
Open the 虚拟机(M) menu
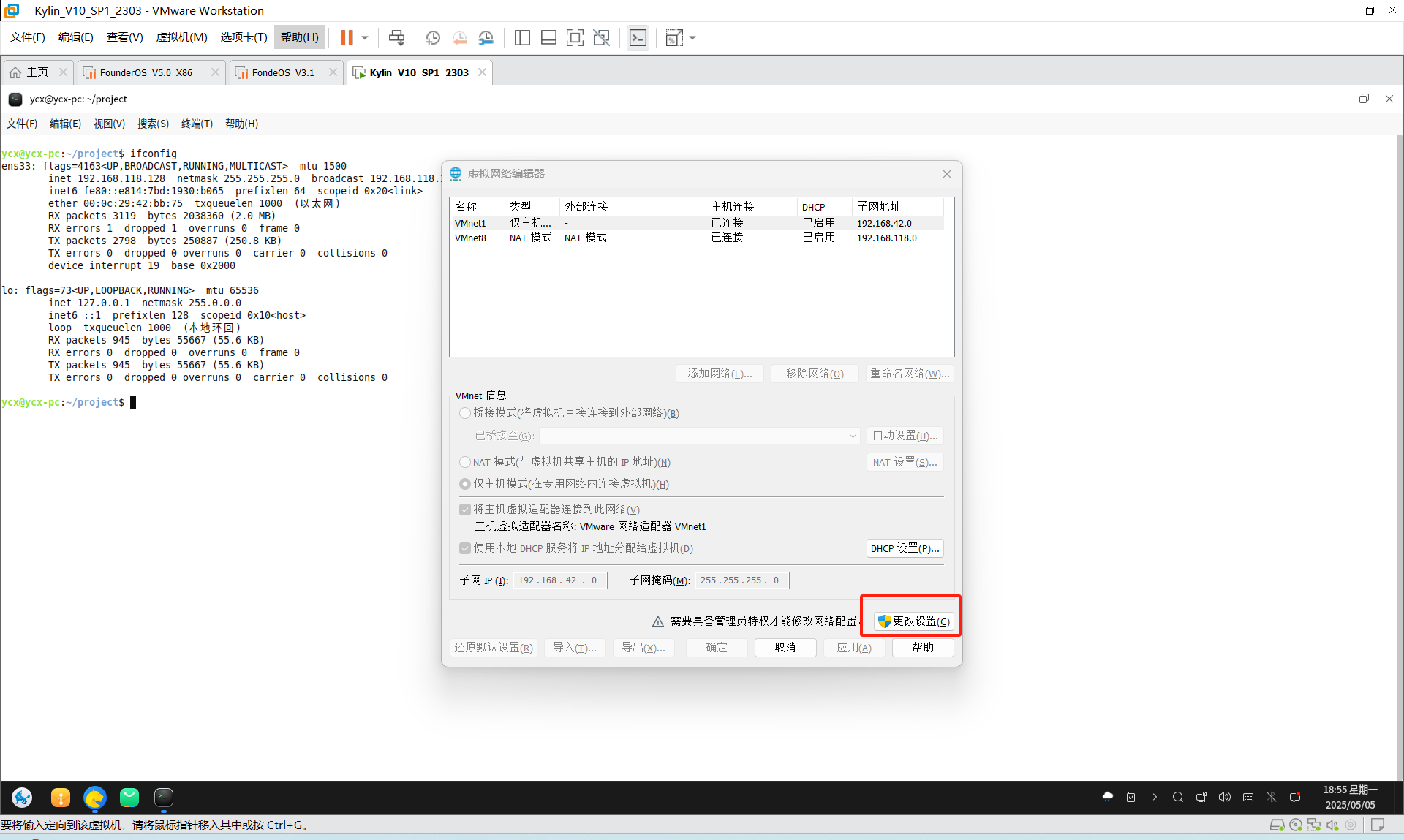[181, 37]
